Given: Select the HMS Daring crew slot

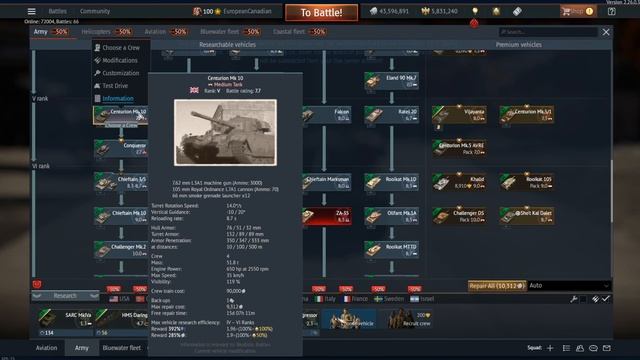Looking at the screenshot, I should (121, 322).
